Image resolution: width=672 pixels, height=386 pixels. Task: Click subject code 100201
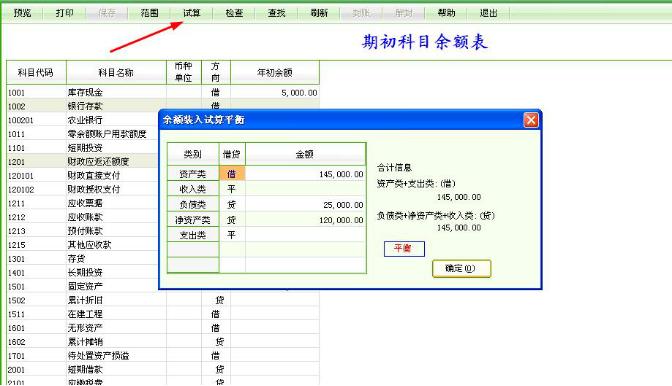click(x=21, y=120)
